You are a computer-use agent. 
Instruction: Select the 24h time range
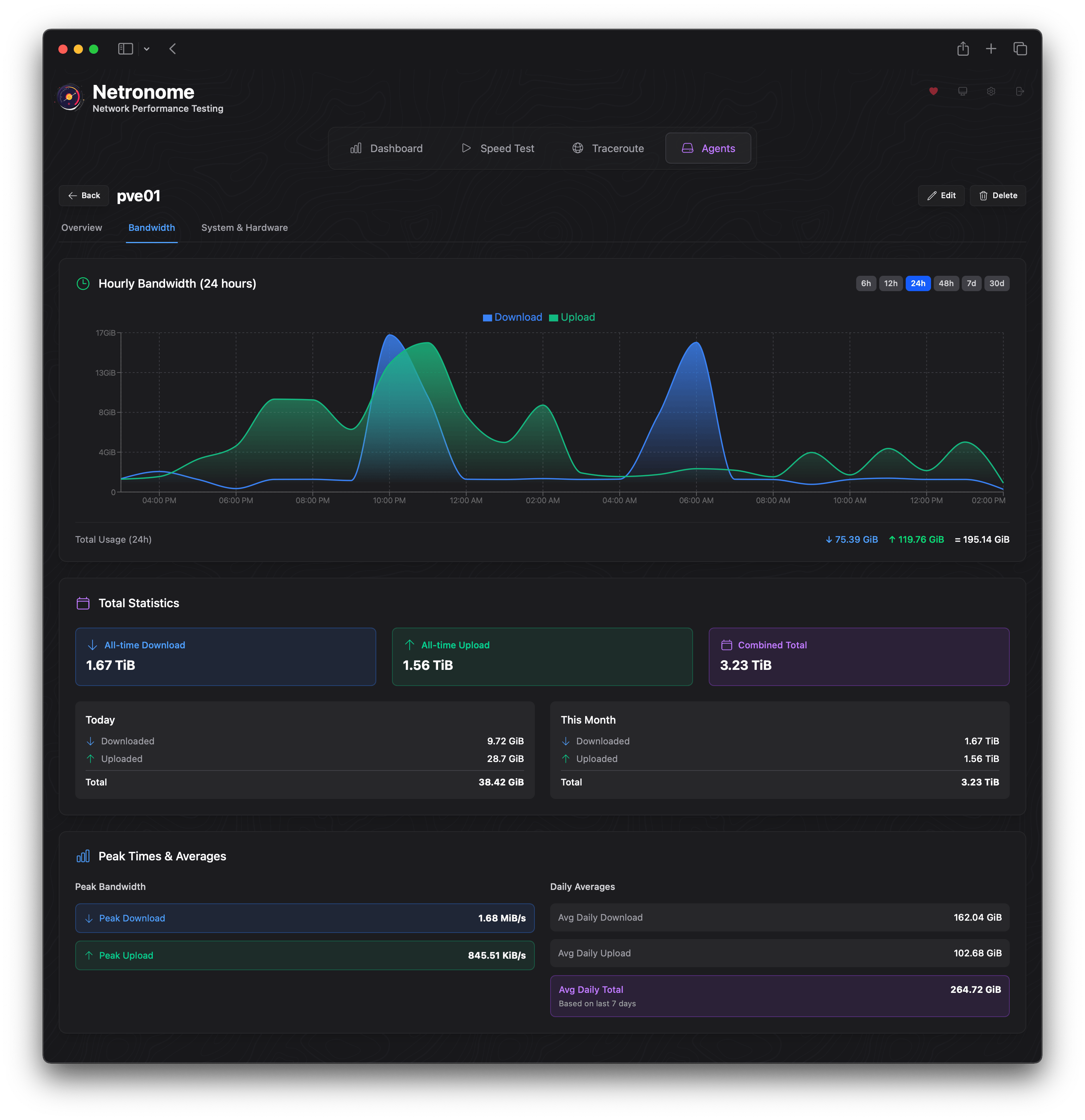click(918, 283)
